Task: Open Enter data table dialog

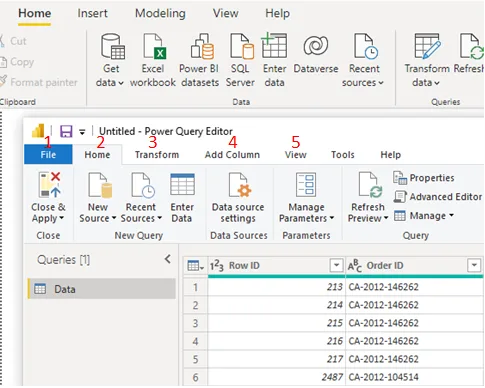Action: [274, 61]
